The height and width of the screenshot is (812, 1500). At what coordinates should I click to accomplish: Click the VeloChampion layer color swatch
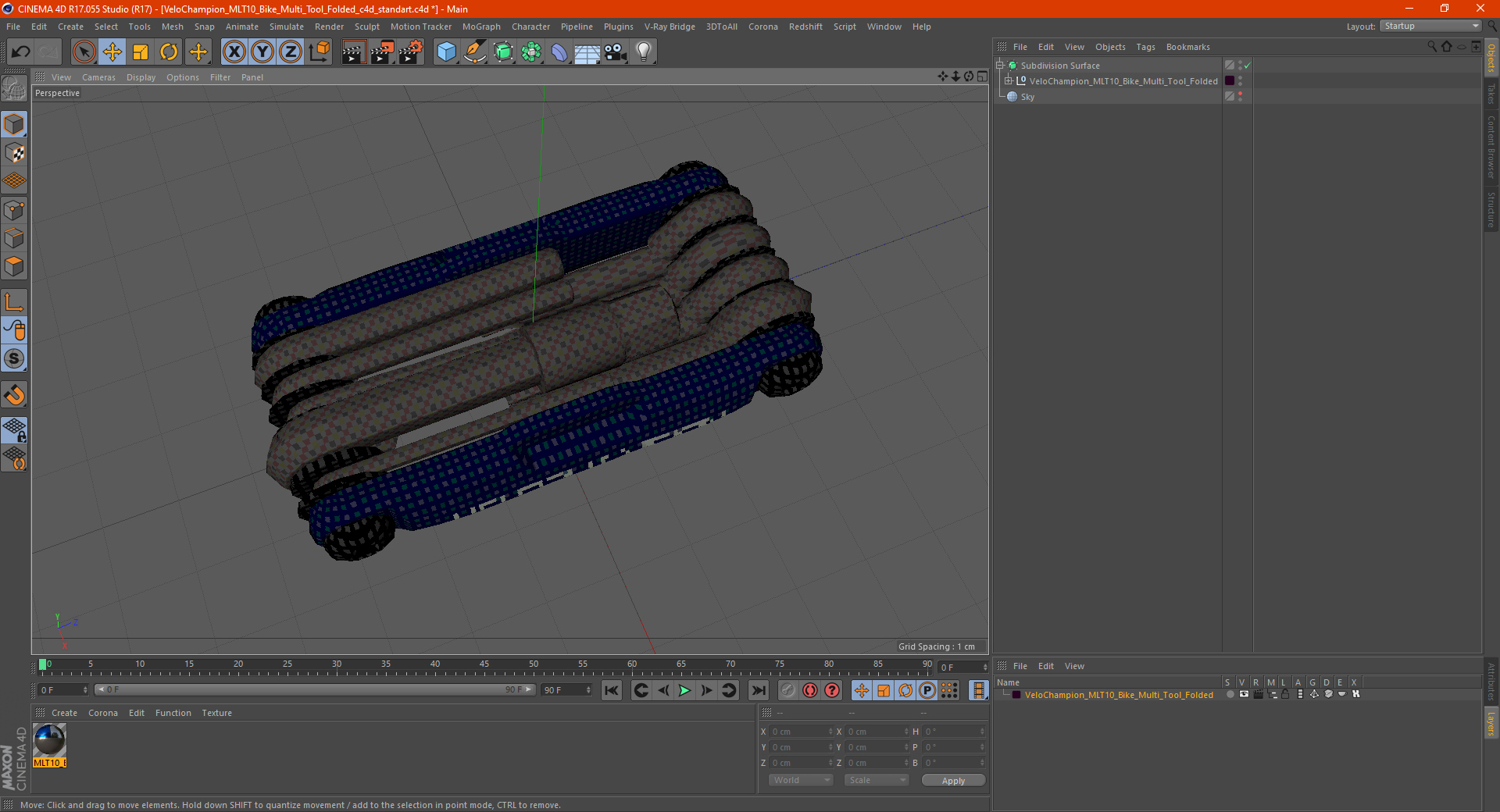[x=1016, y=695]
